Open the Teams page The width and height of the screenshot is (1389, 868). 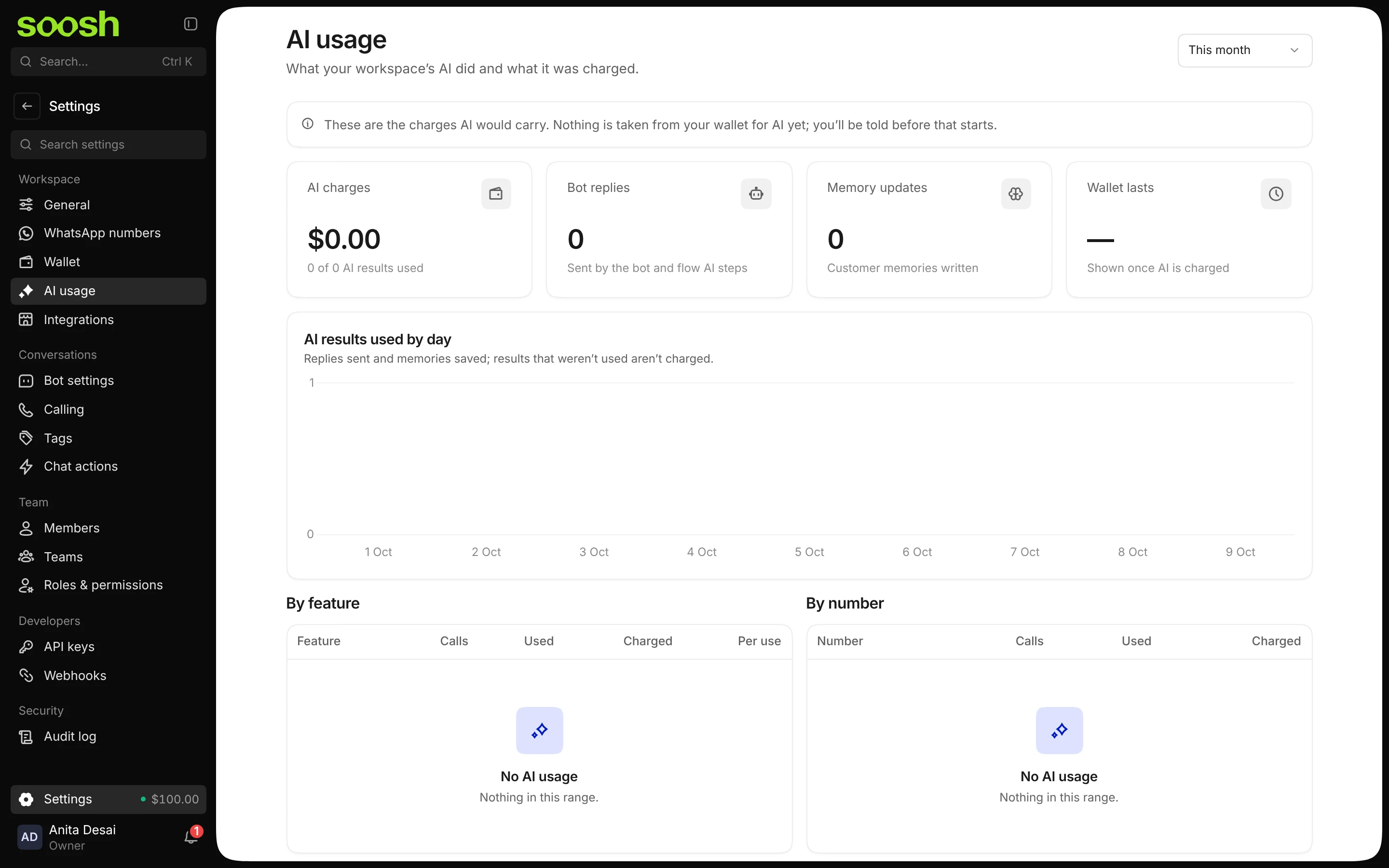(x=109, y=557)
